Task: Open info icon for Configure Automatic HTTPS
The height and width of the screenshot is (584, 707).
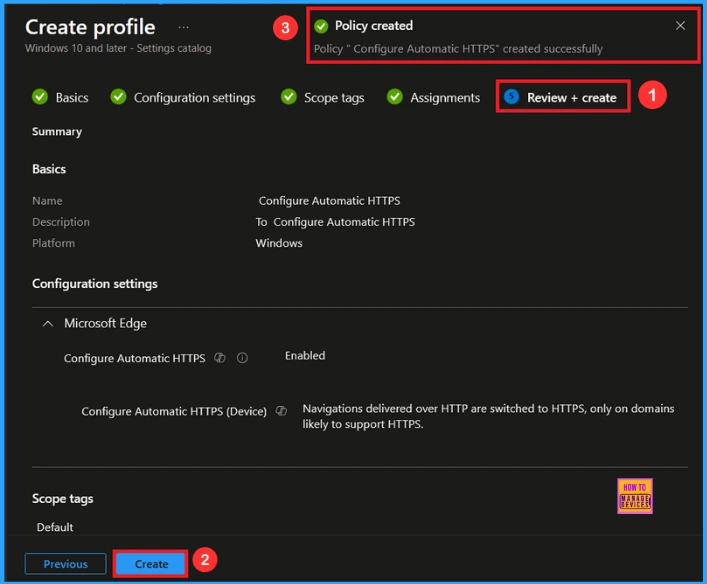Action: click(x=242, y=358)
